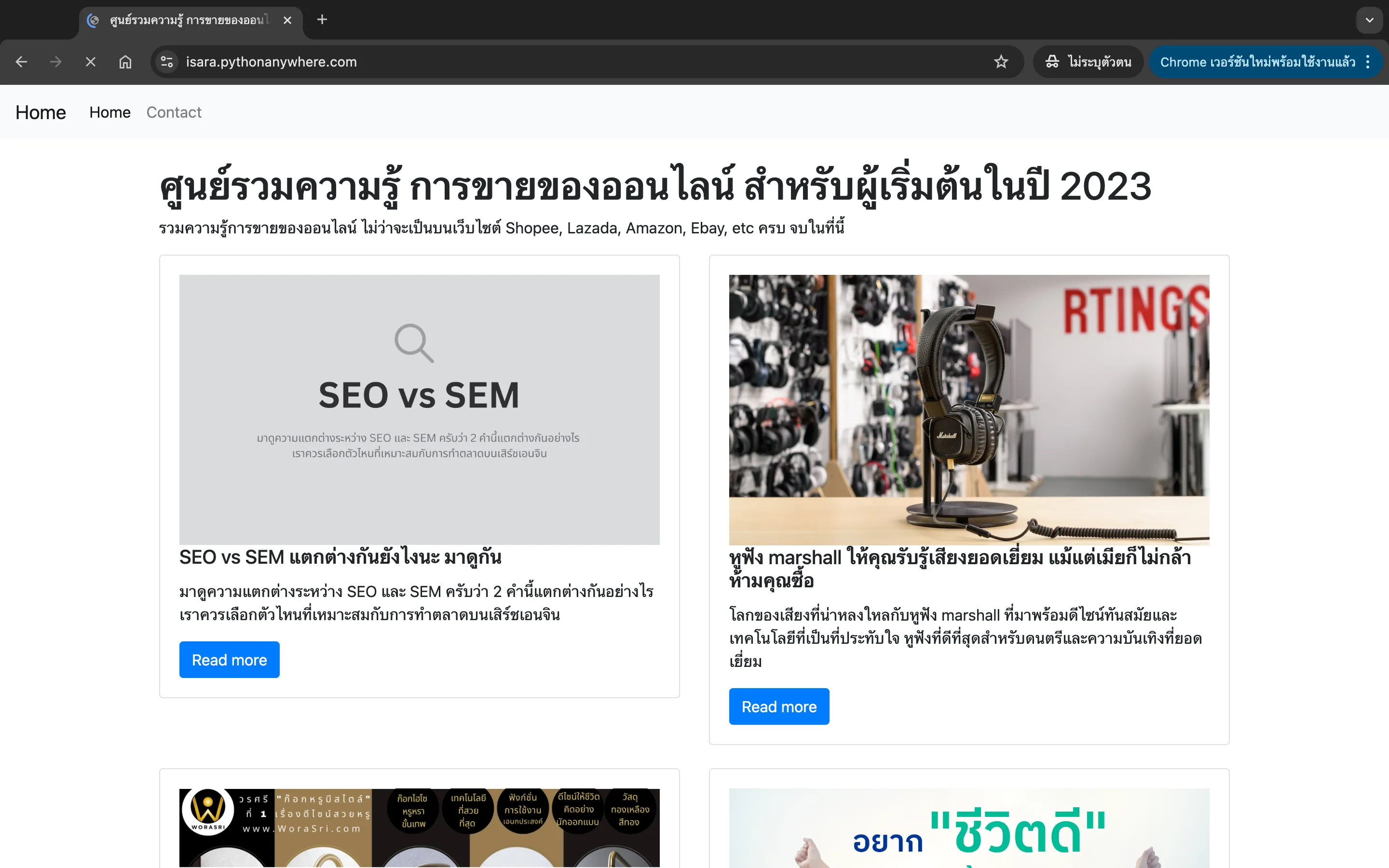Click the Home brand logo text
Screen dimensions: 1389x868
click(41, 112)
